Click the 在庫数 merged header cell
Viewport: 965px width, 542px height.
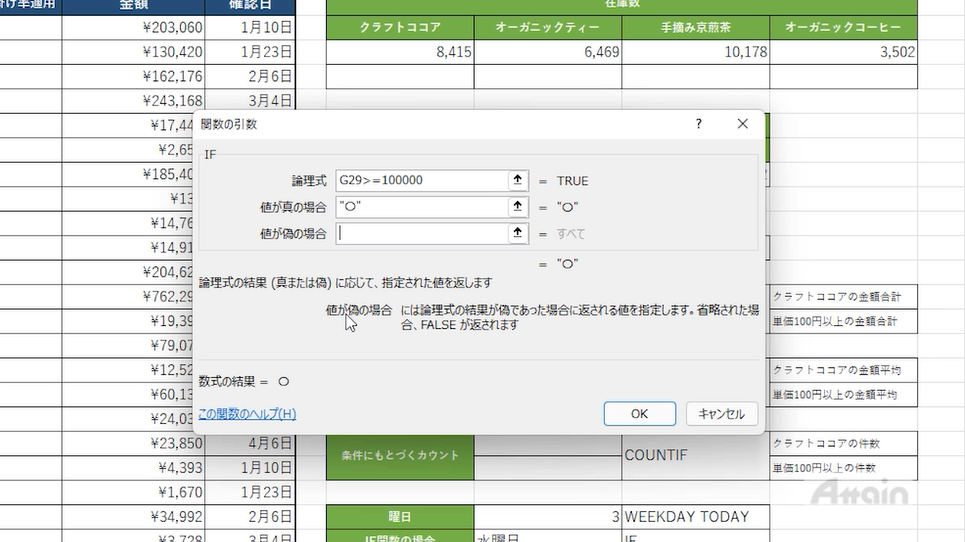[x=621, y=6]
